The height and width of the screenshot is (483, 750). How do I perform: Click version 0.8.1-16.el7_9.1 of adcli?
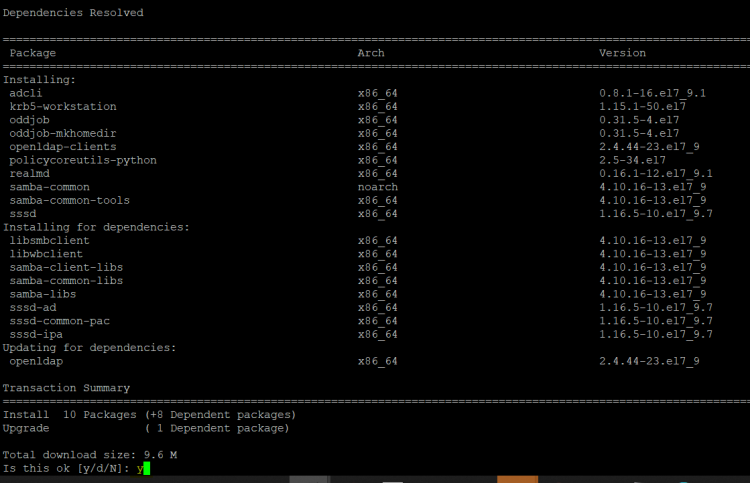click(652, 93)
